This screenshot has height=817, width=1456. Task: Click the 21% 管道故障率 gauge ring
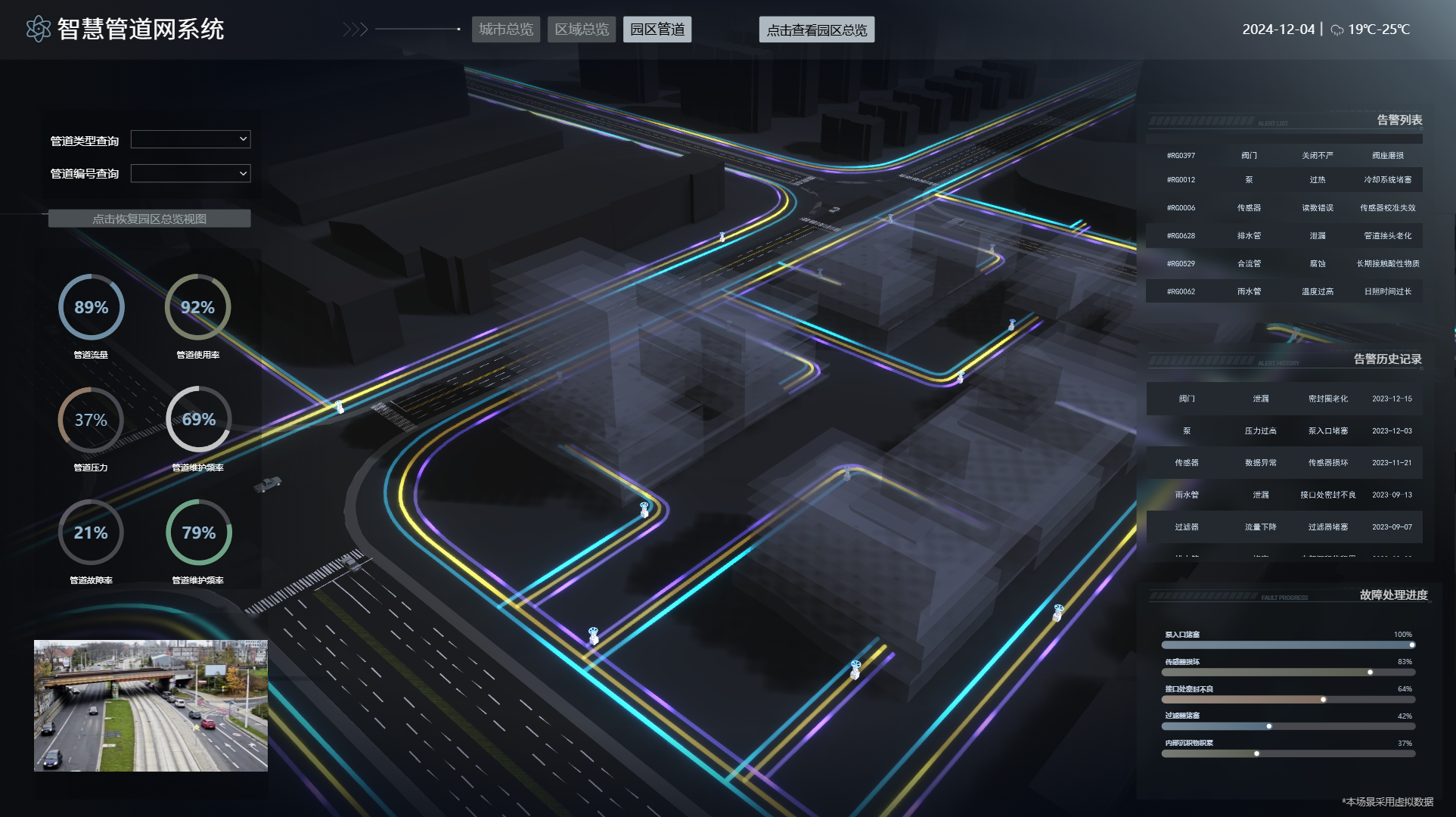tap(91, 533)
